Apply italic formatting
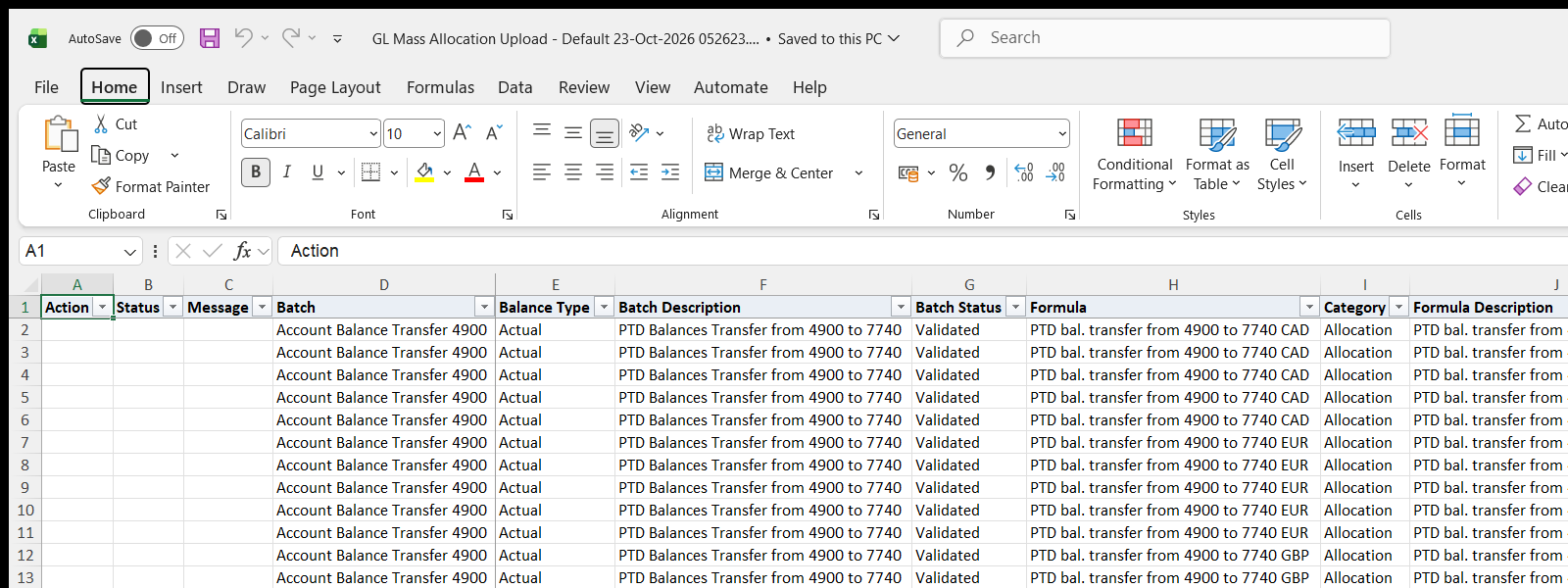Screen dimensions: 1568x588 click(x=287, y=172)
